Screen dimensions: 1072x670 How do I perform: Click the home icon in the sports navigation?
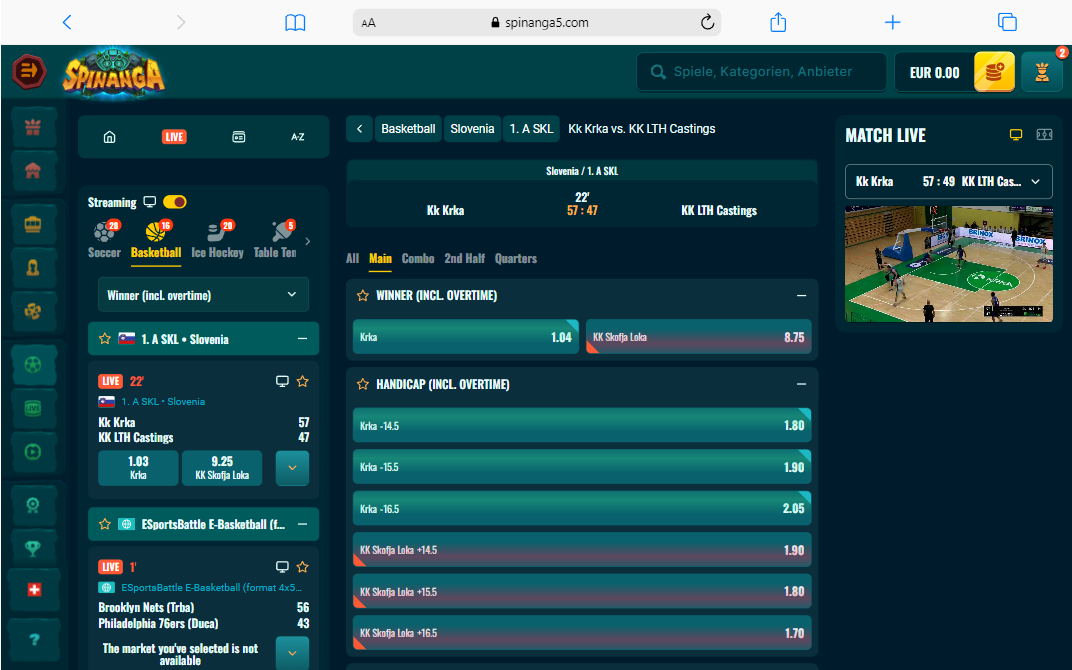(x=109, y=136)
